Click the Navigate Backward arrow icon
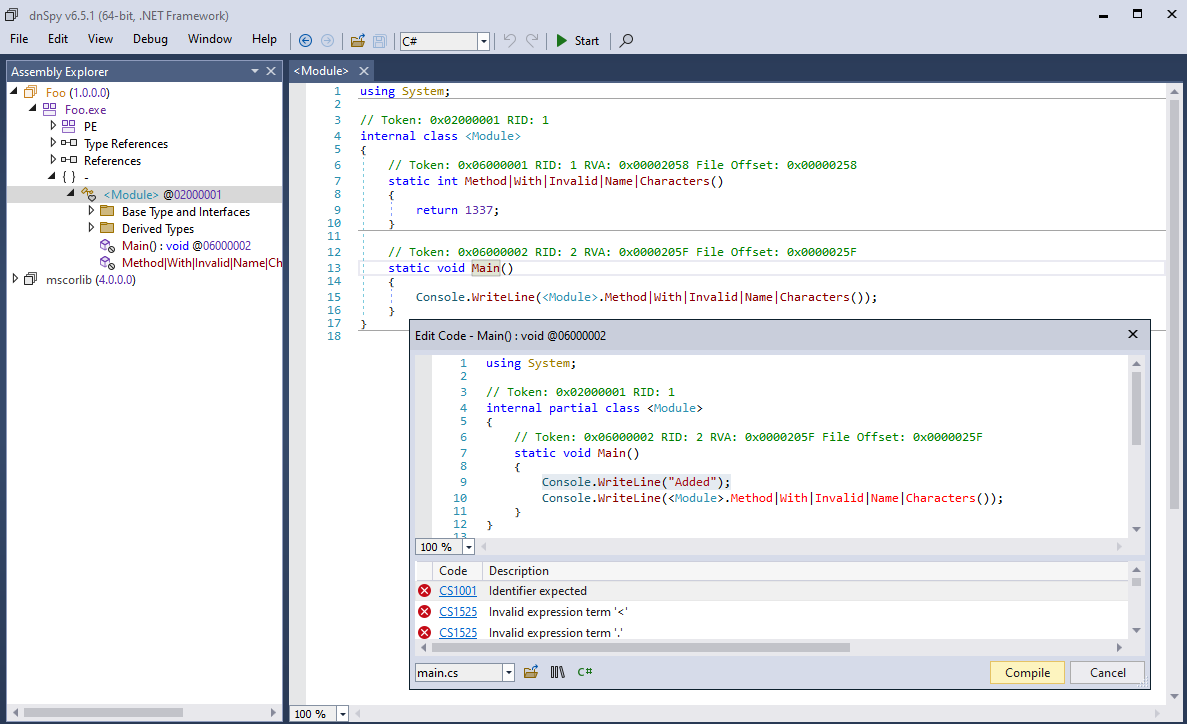The image size is (1187, 724). click(x=305, y=41)
